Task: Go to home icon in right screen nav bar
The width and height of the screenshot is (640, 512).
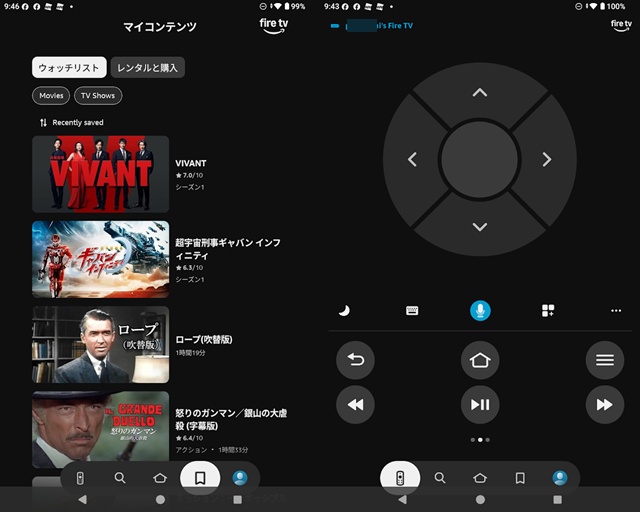Action: (480, 478)
